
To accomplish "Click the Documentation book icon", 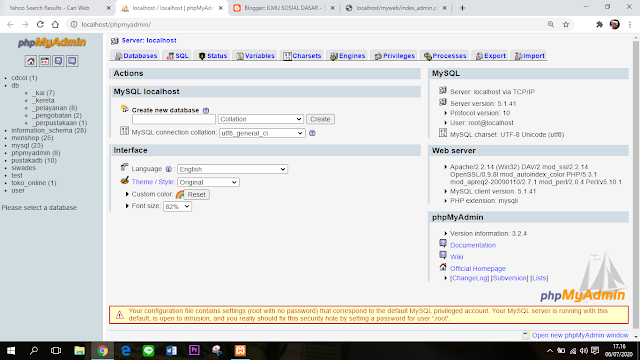I will [443, 244].
